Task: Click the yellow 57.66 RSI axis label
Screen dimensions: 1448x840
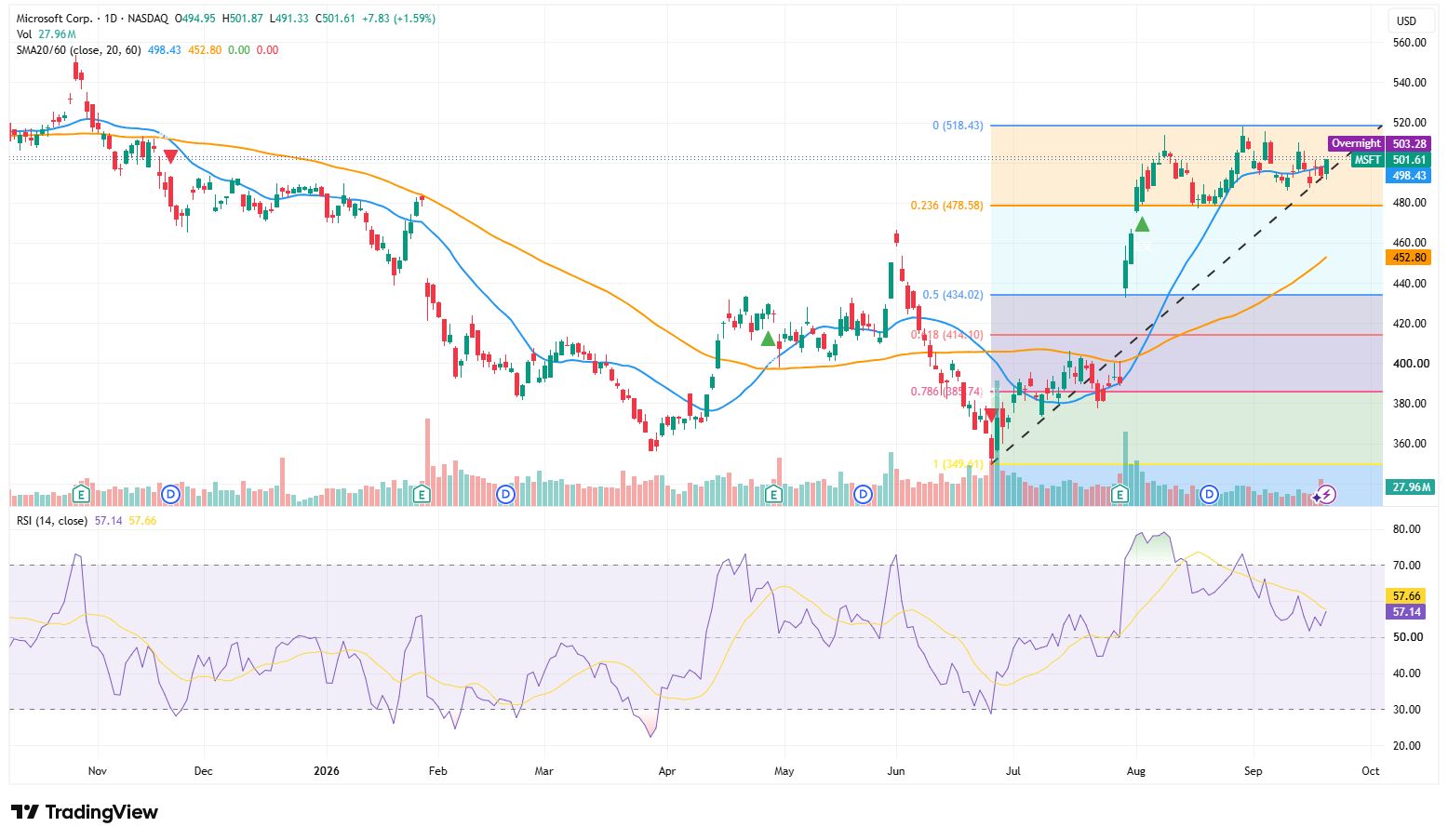Action: (x=1407, y=595)
